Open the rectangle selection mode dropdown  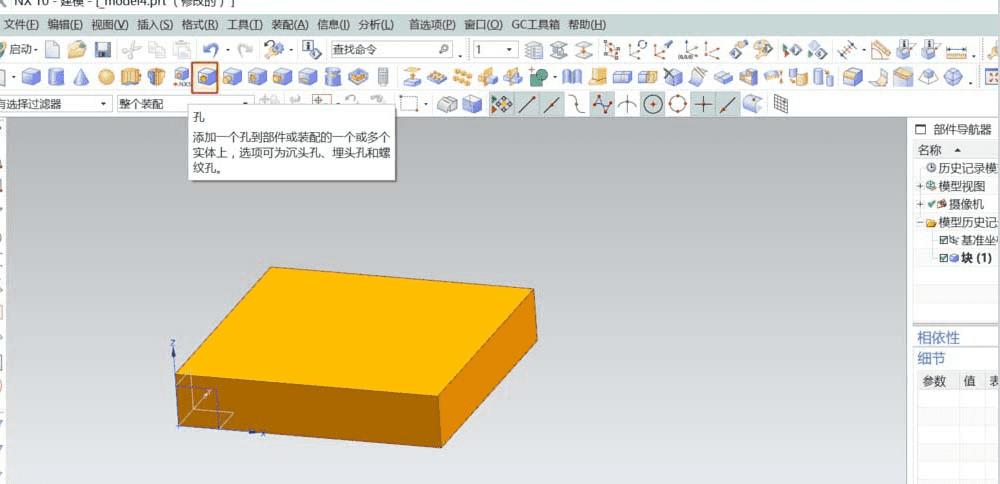pos(424,104)
